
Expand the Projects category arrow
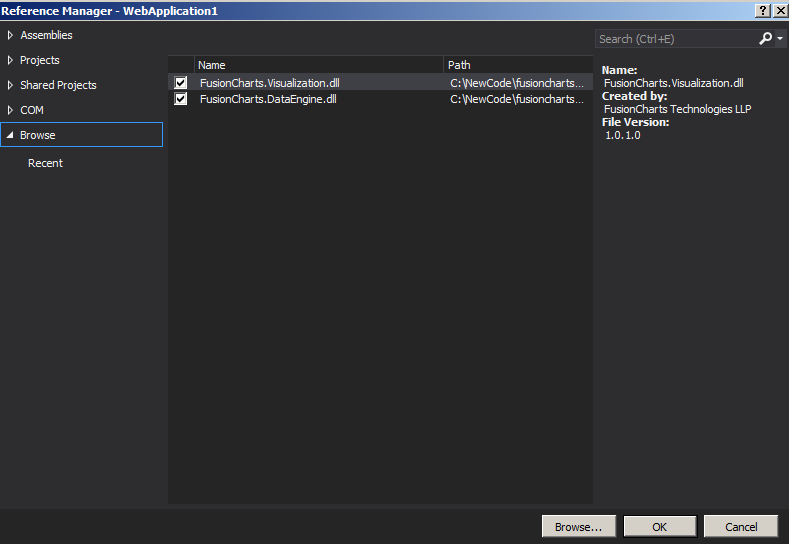pos(10,60)
